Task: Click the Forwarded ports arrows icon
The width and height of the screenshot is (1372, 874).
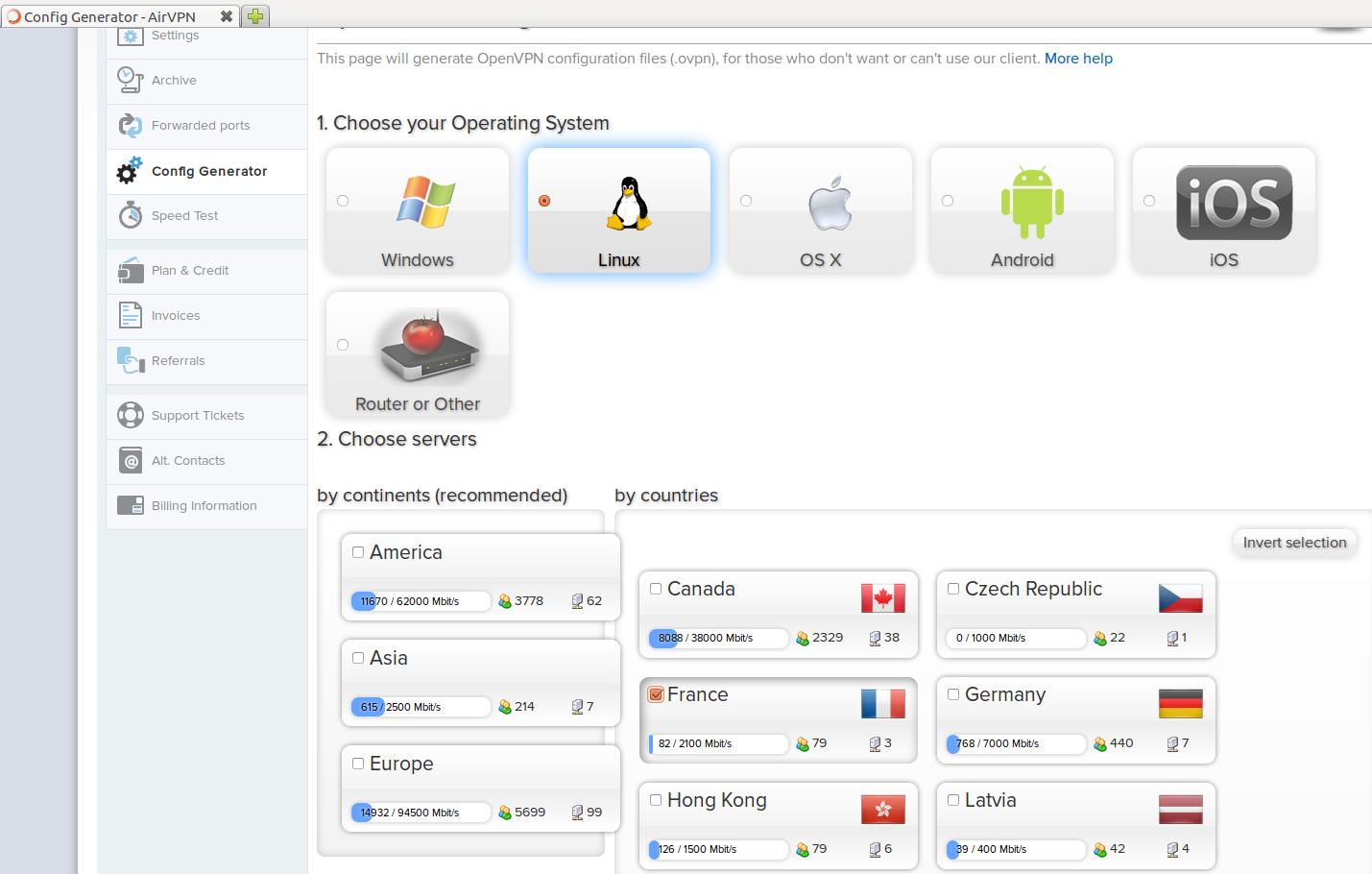Action: (130, 125)
